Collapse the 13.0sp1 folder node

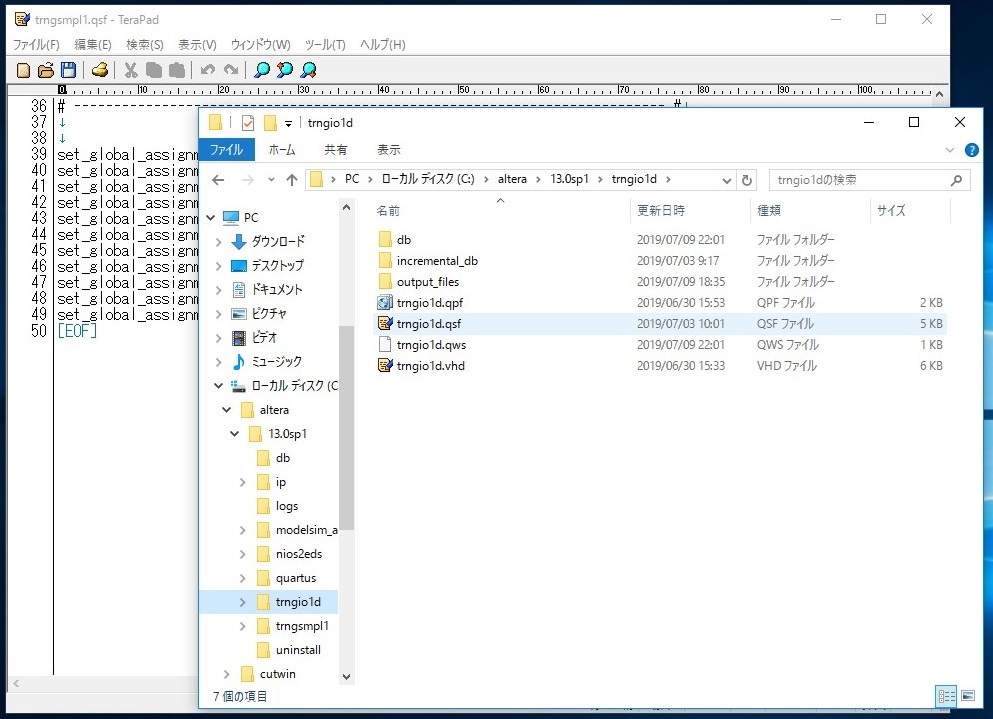[x=235, y=434]
